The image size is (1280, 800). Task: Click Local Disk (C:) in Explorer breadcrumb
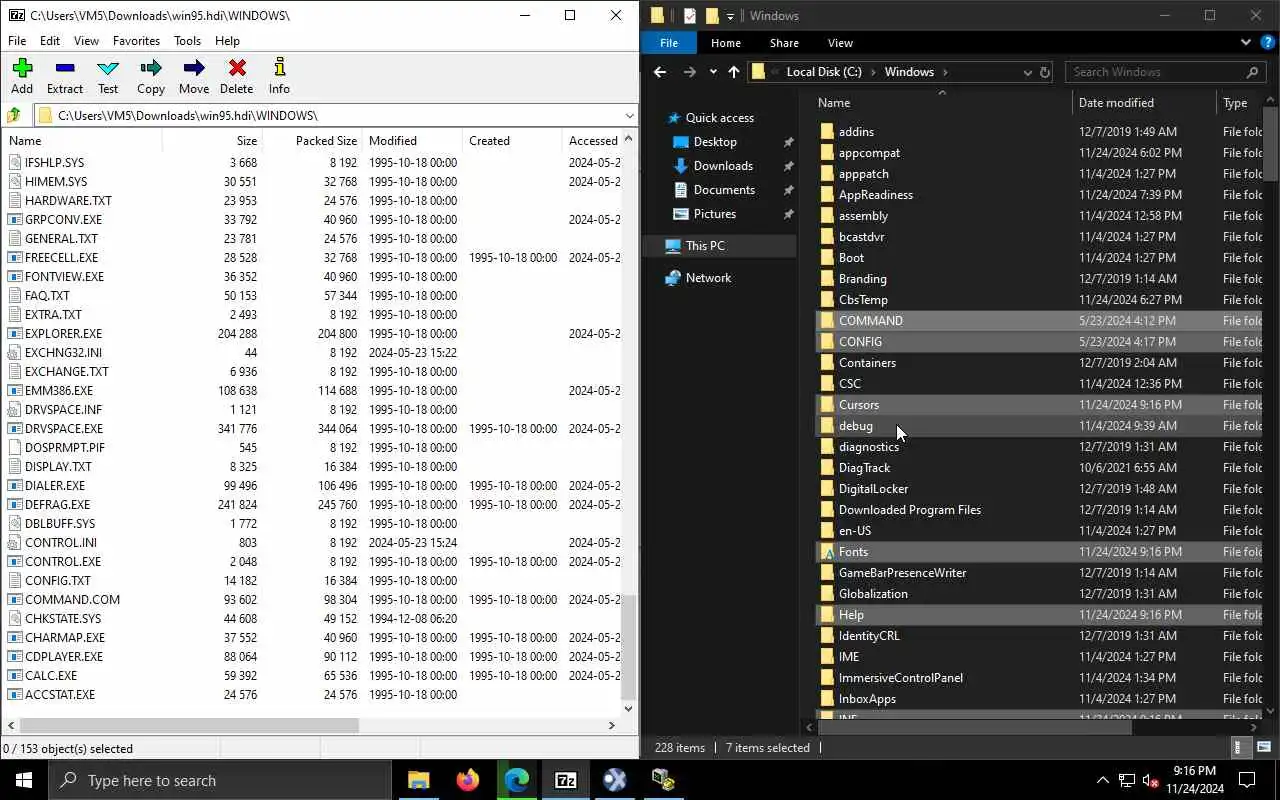(824, 72)
